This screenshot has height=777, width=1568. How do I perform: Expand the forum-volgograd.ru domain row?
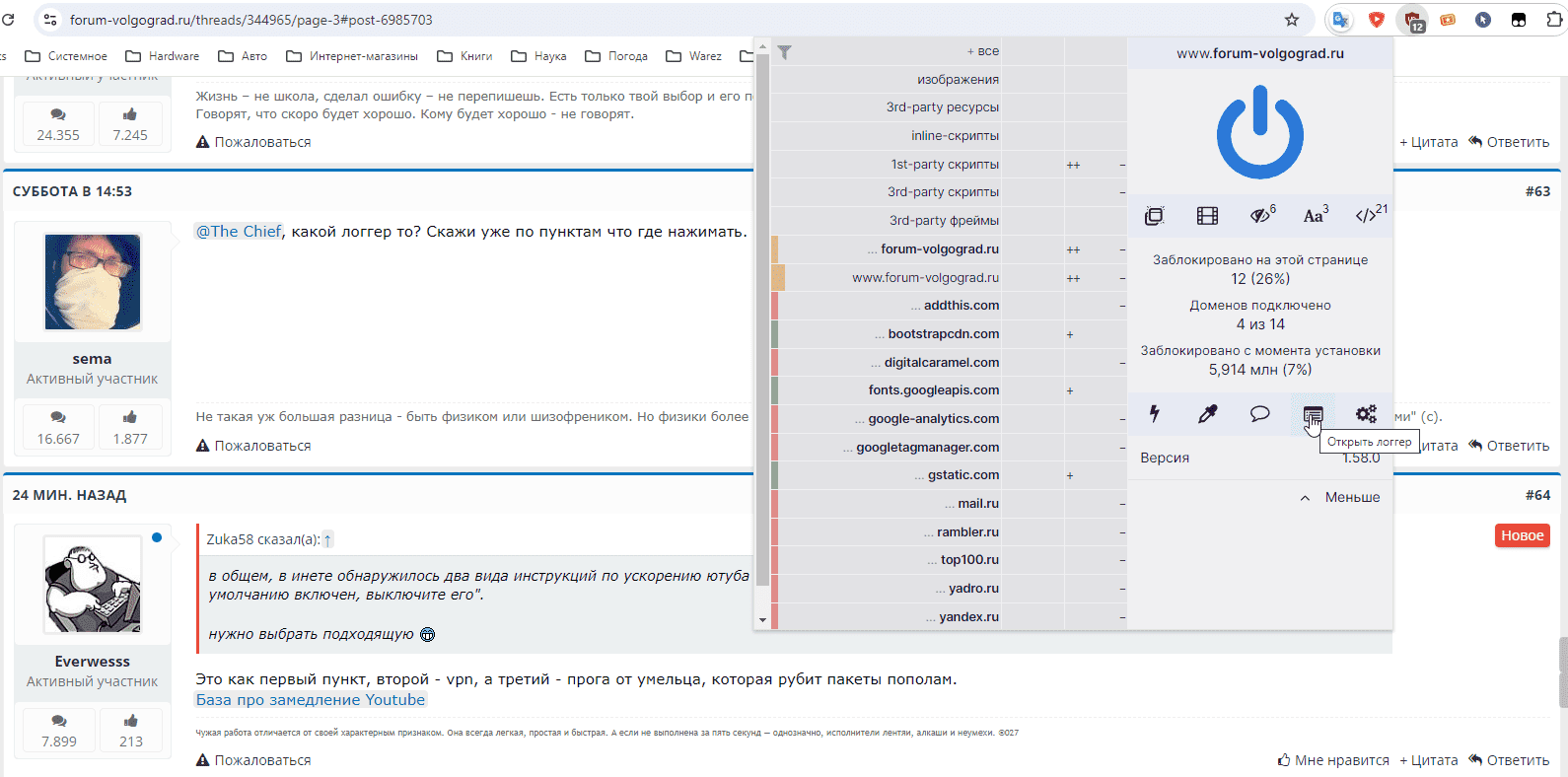[937, 249]
